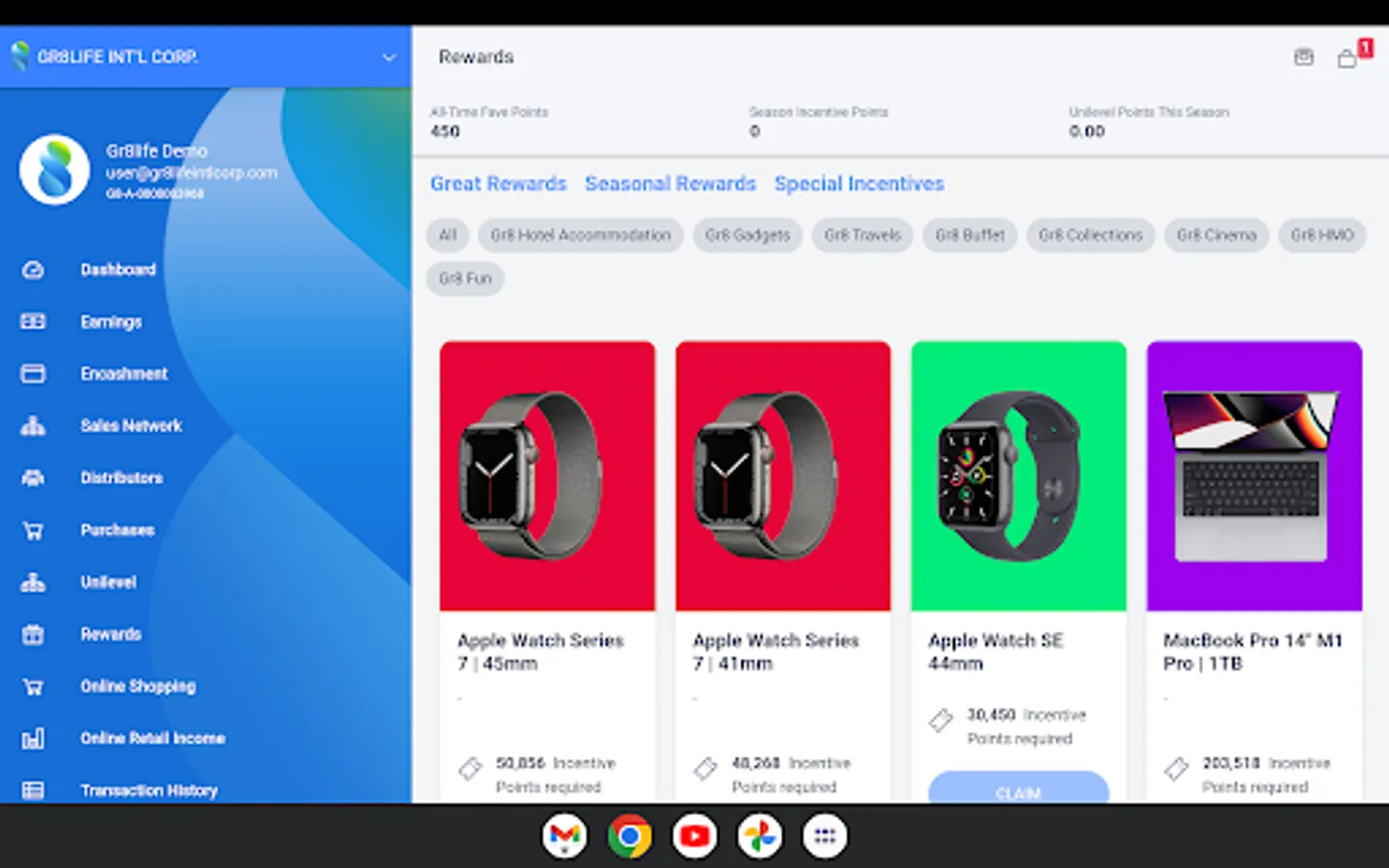This screenshot has height=868, width=1389.
Task: Click points tag icon for Series 7 41mm
Action: pos(705,769)
